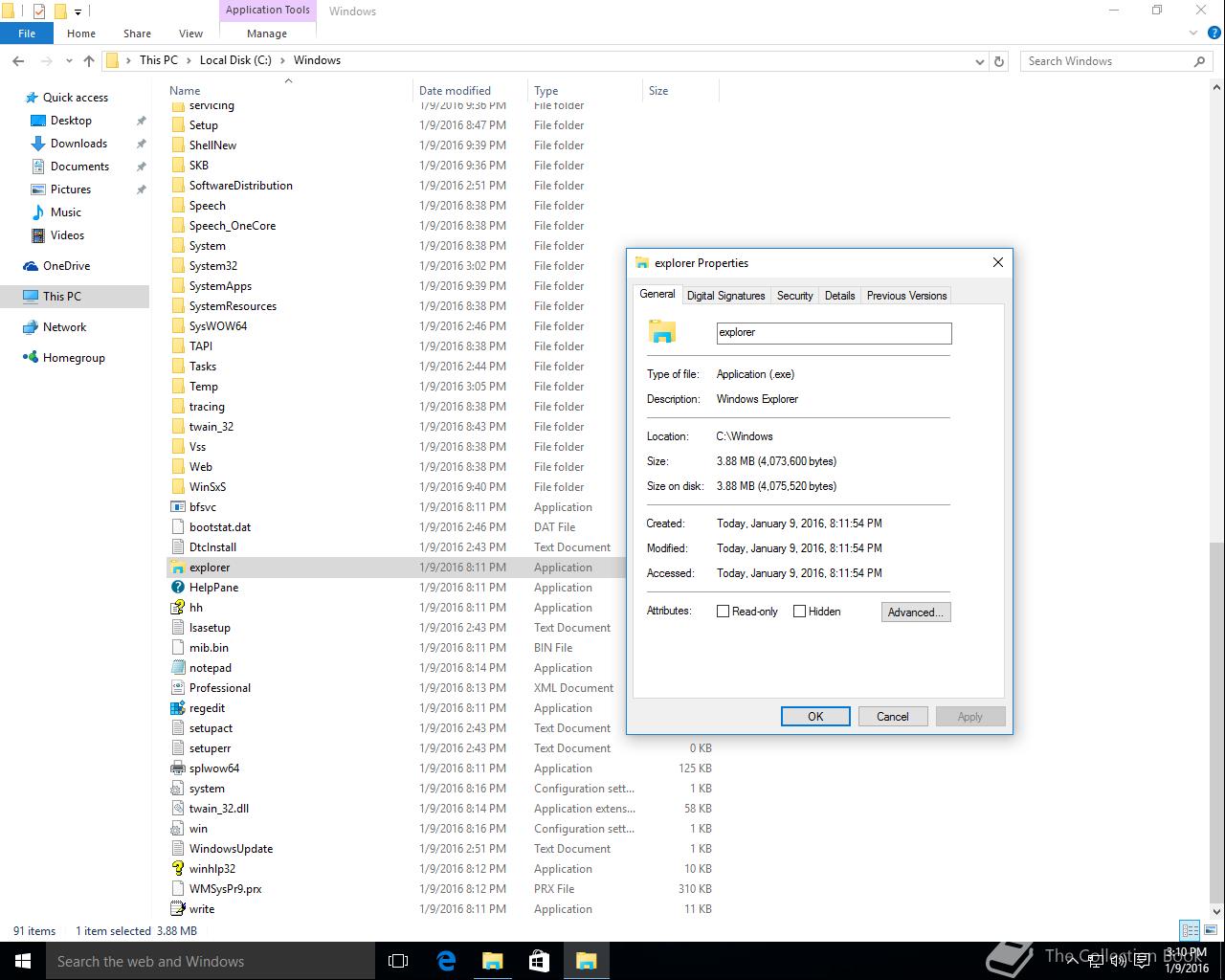This screenshot has height=980, width=1225.
Task: Enable the Hidden attribute checkbox
Action: point(799,612)
